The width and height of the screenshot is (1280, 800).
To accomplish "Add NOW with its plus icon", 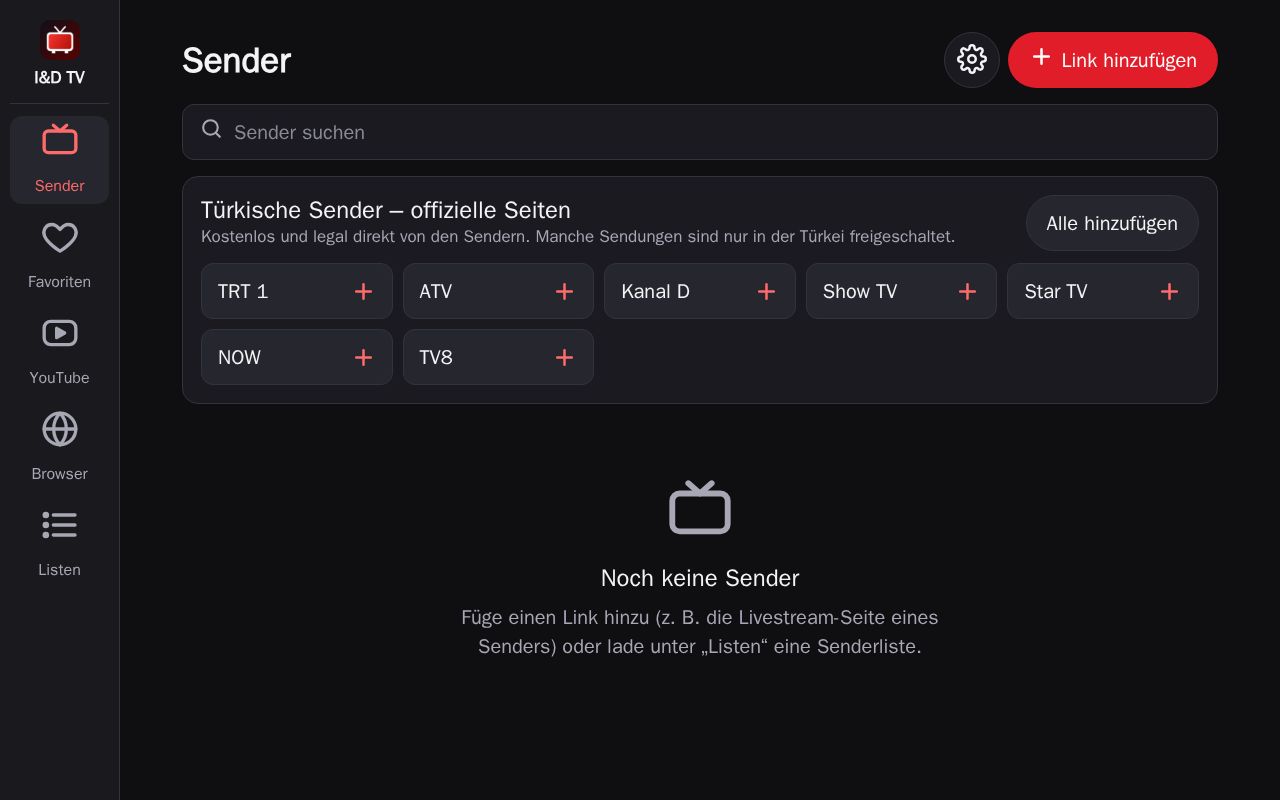I will (363, 357).
